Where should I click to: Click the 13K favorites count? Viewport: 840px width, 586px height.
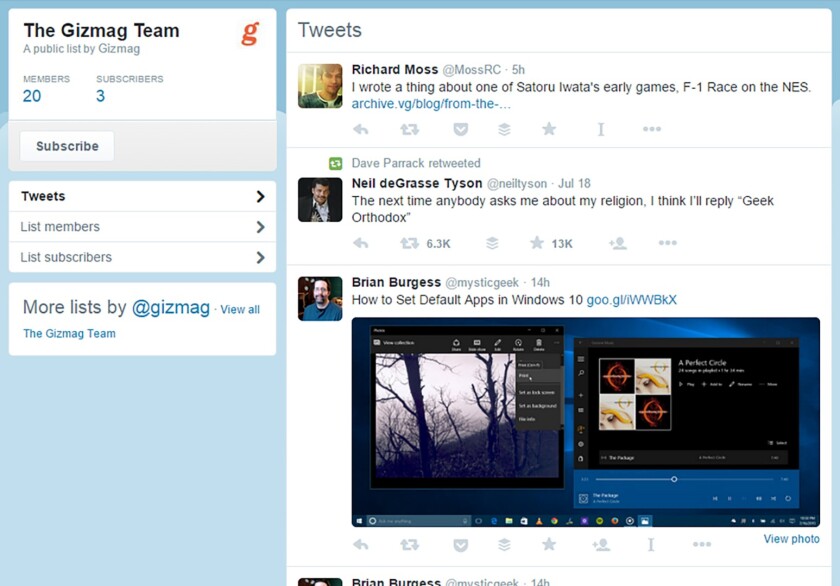[562, 244]
